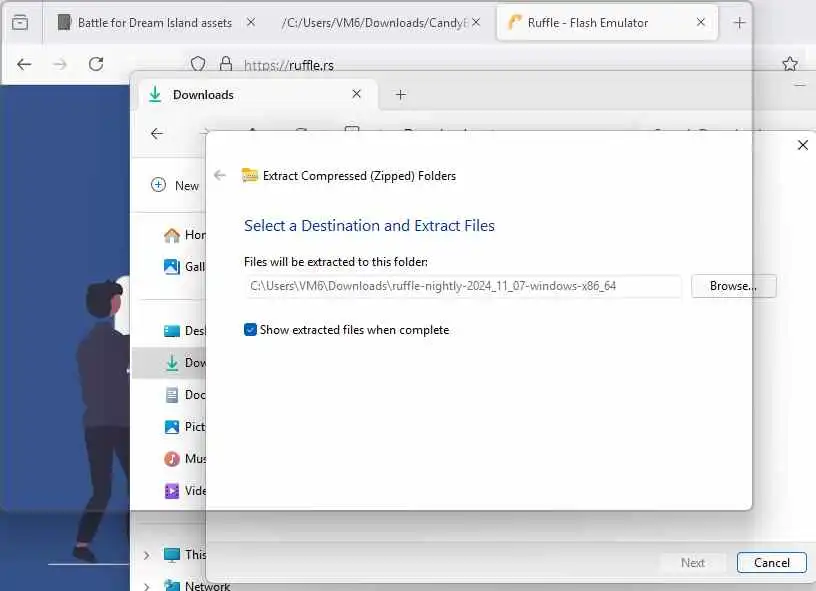Go back in the browser
The height and width of the screenshot is (591, 816).
coord(24,65)
